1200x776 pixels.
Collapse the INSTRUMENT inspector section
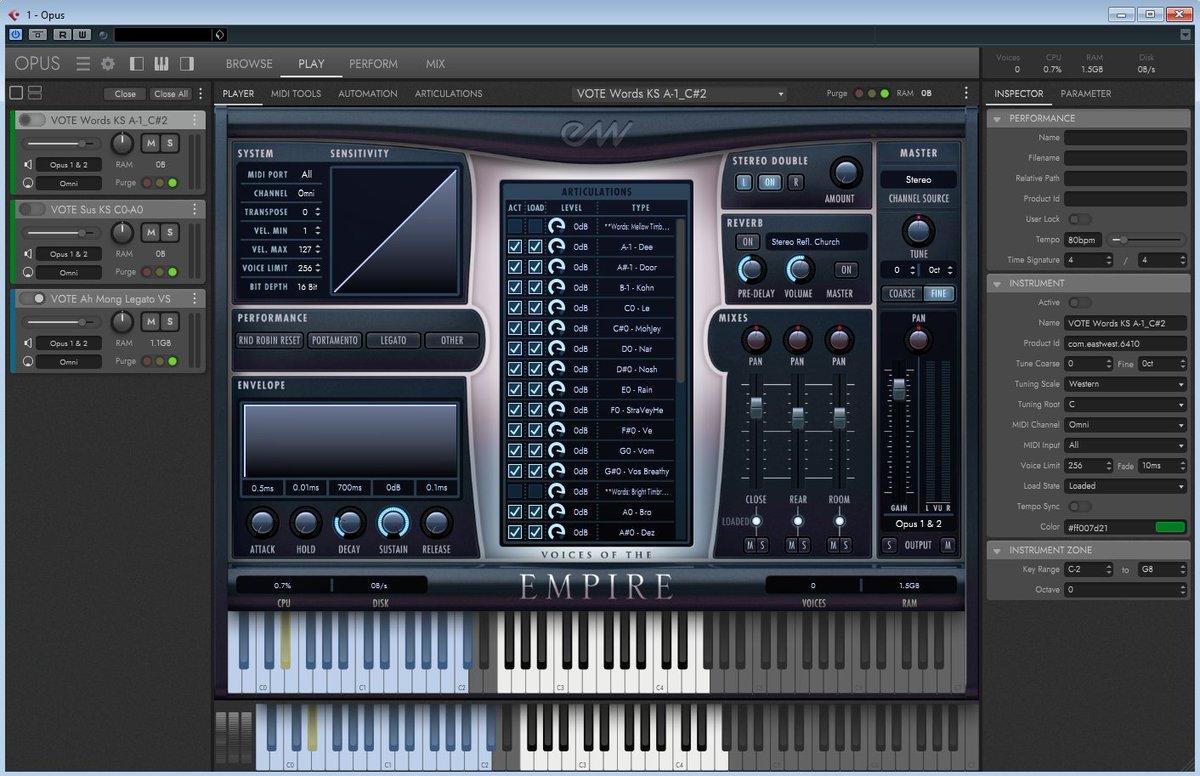coord(997,283)
